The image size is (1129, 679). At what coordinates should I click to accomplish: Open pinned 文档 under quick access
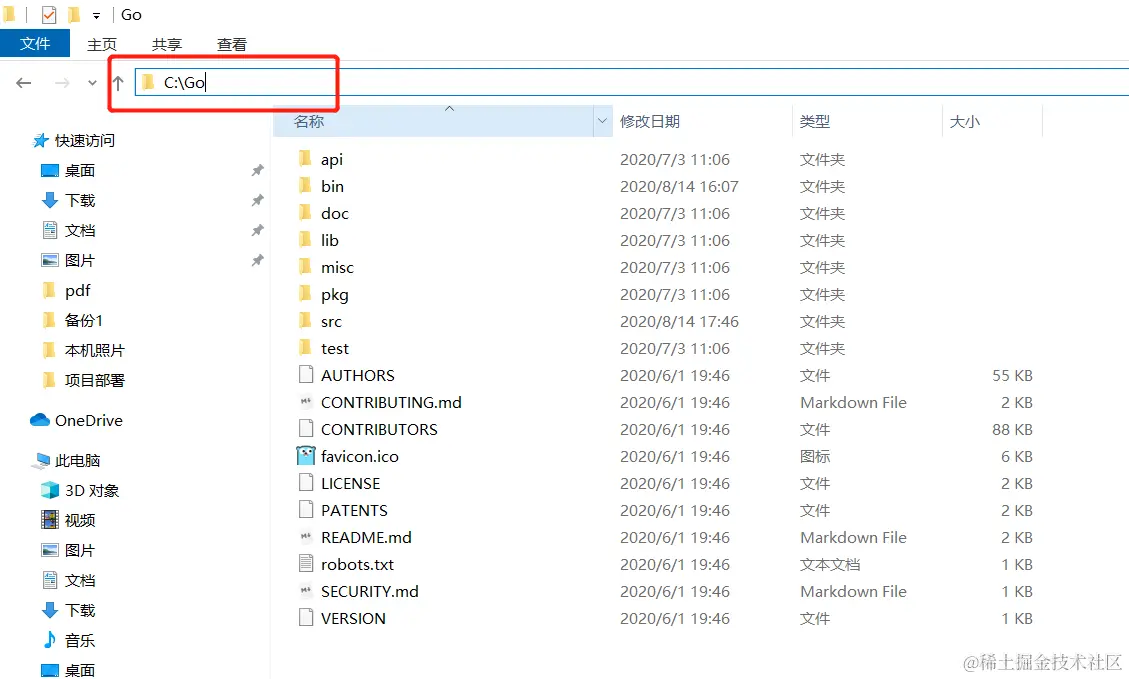(x=79, y=230)
